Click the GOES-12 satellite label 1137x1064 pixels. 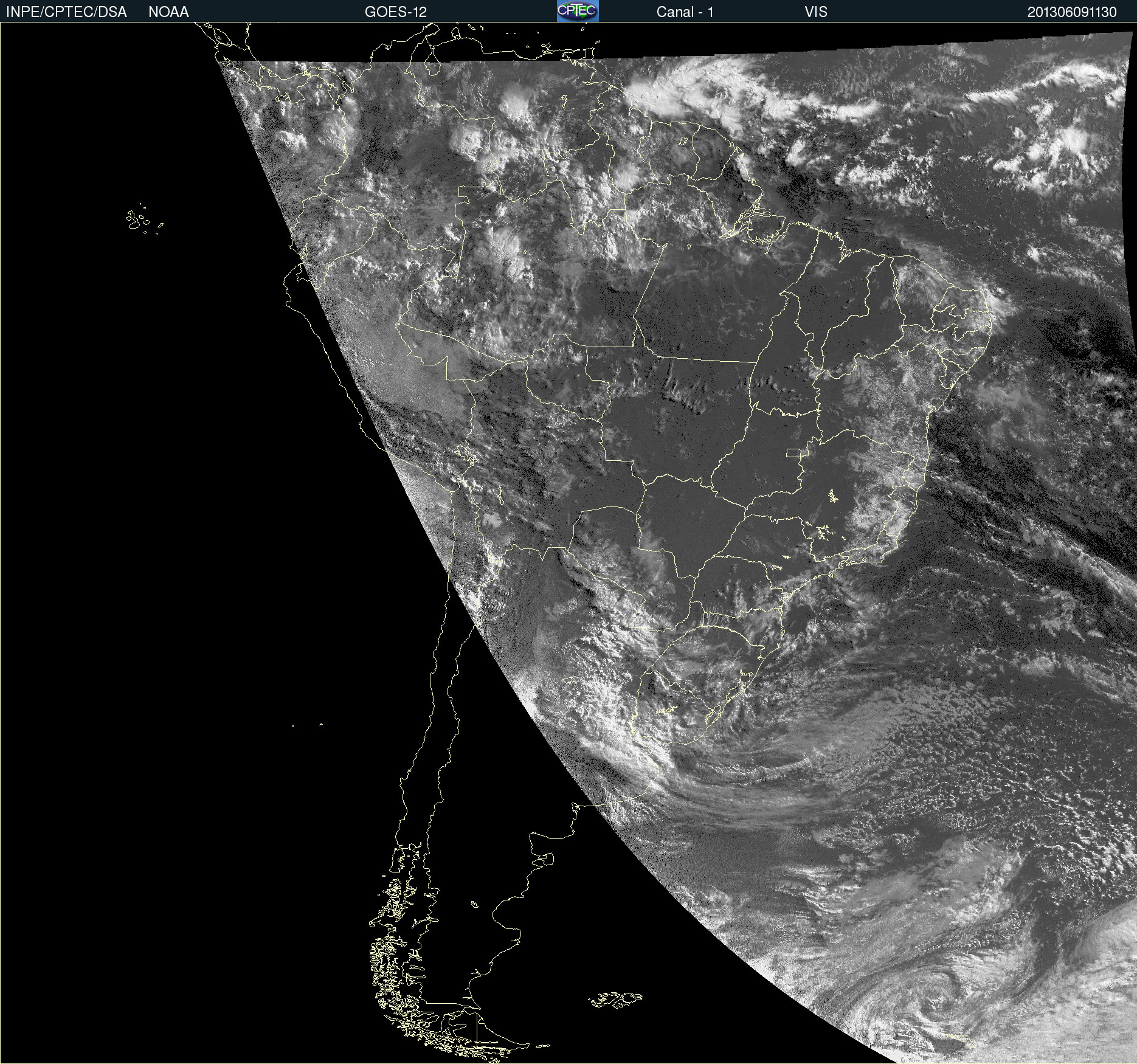(x=396, y=12)
